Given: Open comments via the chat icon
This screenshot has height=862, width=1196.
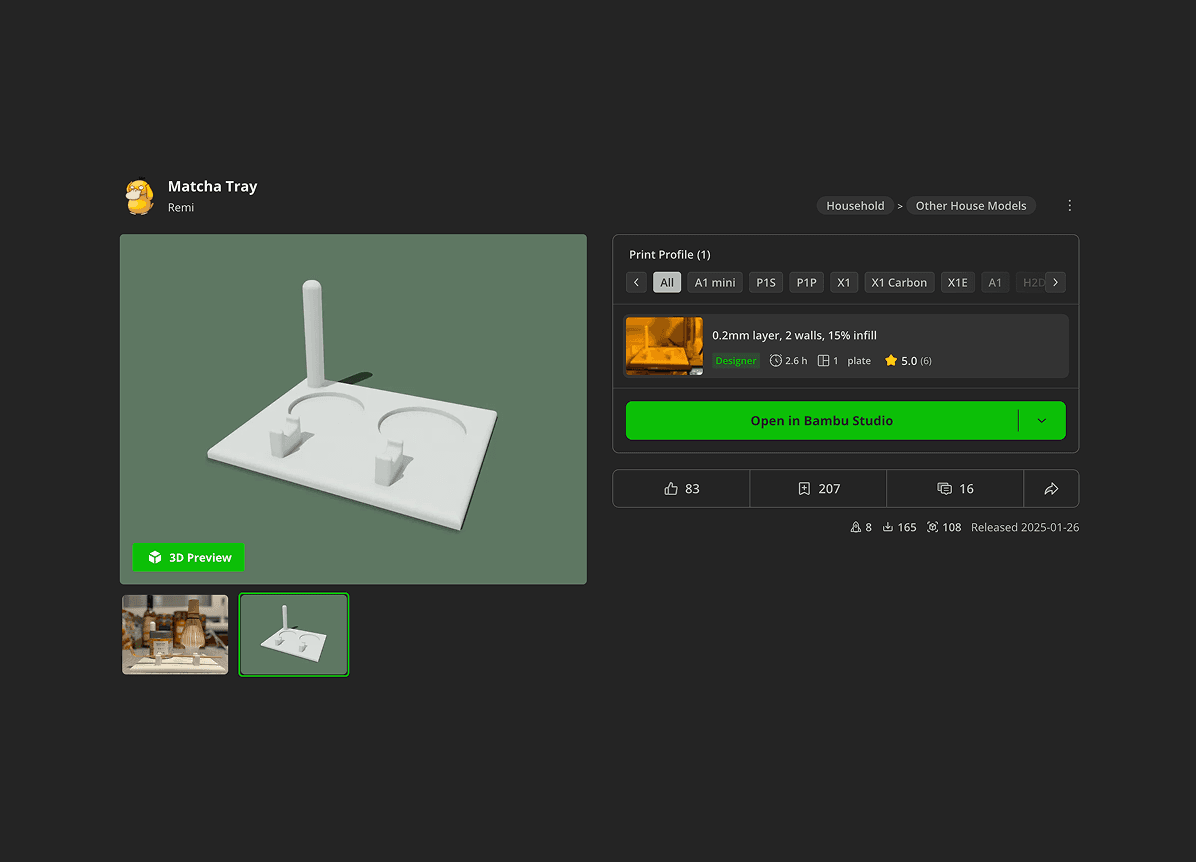Looking at the screenshot, I should point(944,489).
